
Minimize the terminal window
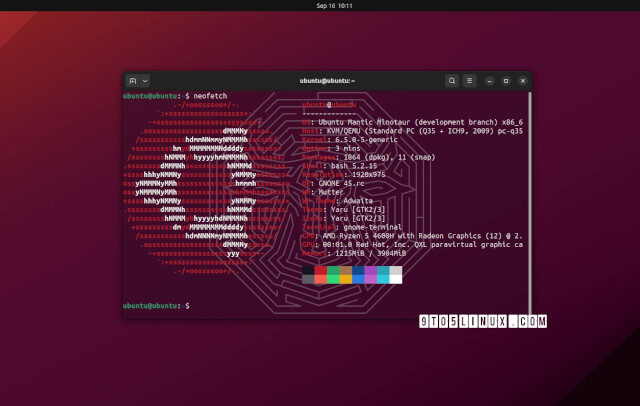click(490, 80)
